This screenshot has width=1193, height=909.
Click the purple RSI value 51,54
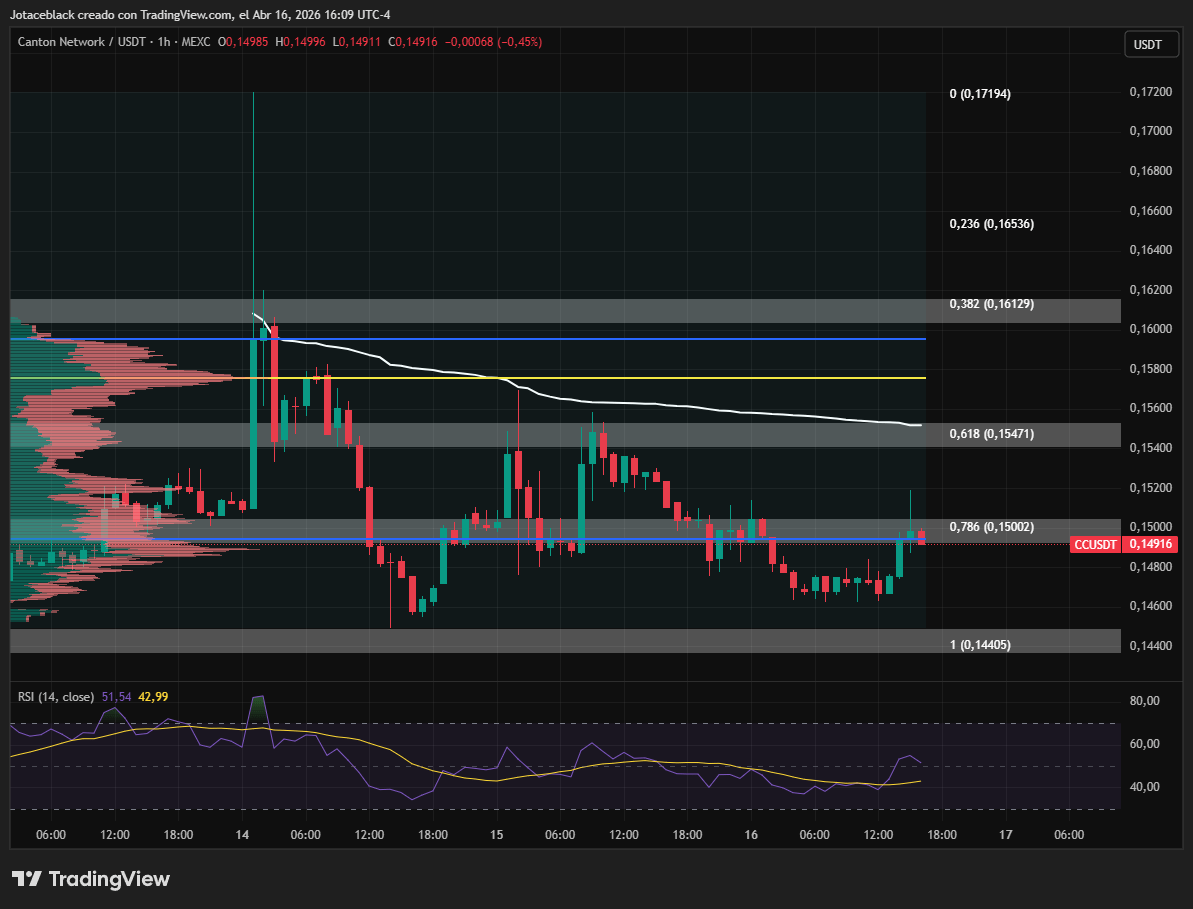click(116, 697)
